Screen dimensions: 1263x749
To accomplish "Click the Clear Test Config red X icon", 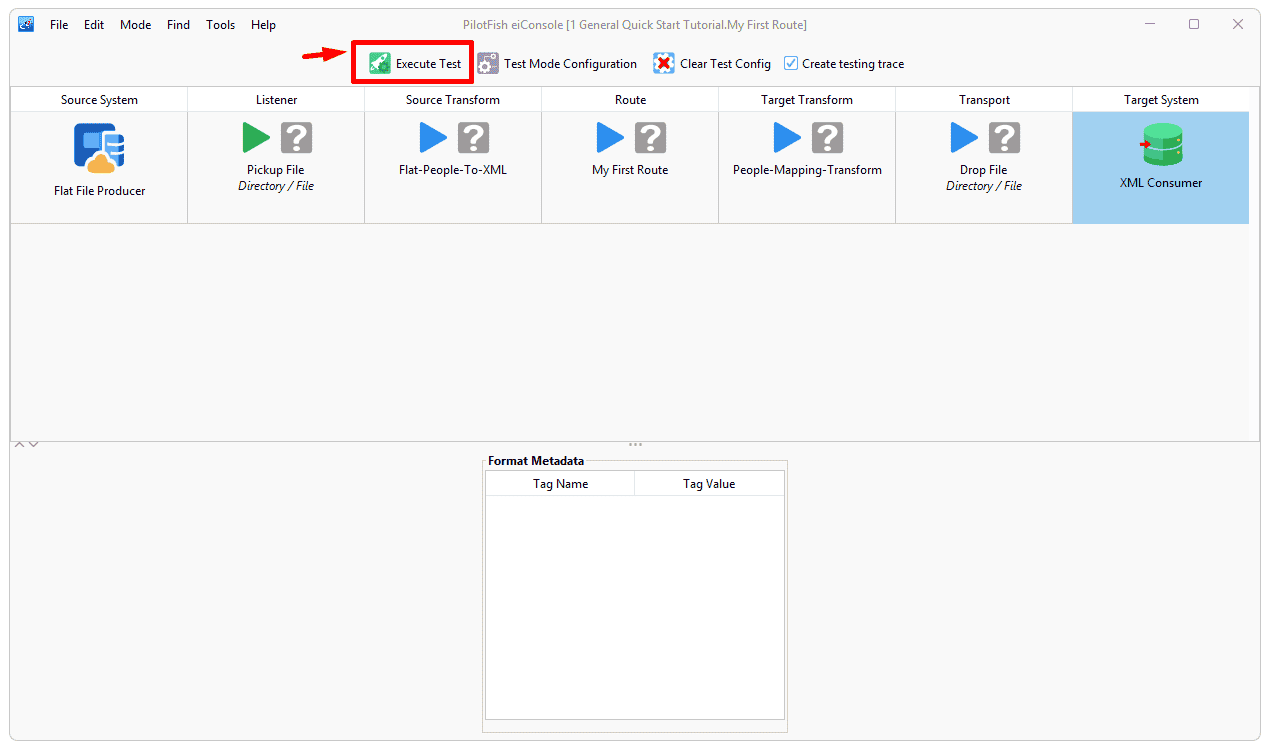I will tap(664, 64).
